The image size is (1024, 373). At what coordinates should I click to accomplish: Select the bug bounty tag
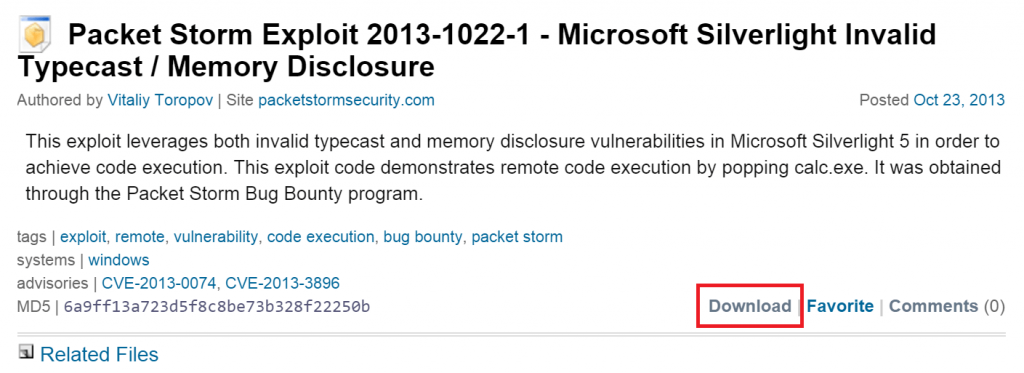tap(423, 236)
